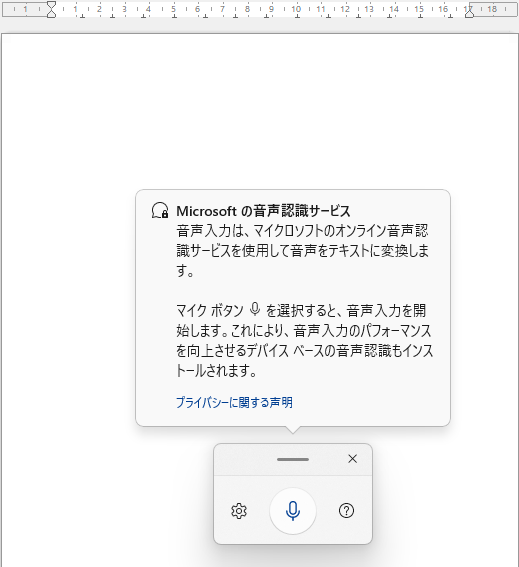Viewport: 519px width, 567px height.
Task: Click the マイク ボタン paragraph in the tooltip
Action: 304,340
